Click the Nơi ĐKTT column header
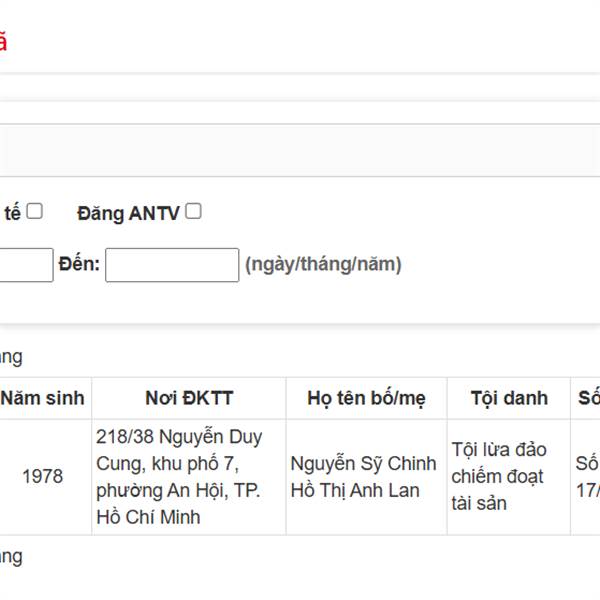600x600 pixels. [189, 398]
